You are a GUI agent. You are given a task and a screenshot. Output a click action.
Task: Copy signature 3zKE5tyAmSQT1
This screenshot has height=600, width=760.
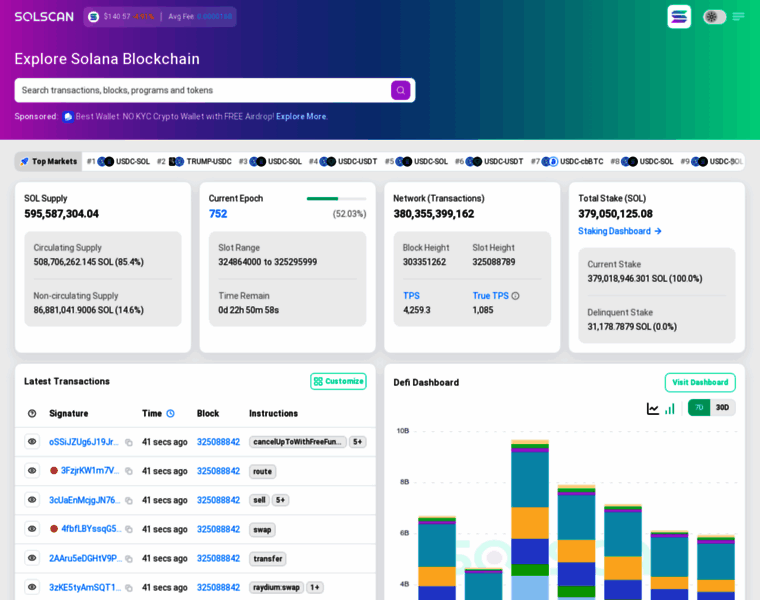pyautogui.click(x=129, y=588)
